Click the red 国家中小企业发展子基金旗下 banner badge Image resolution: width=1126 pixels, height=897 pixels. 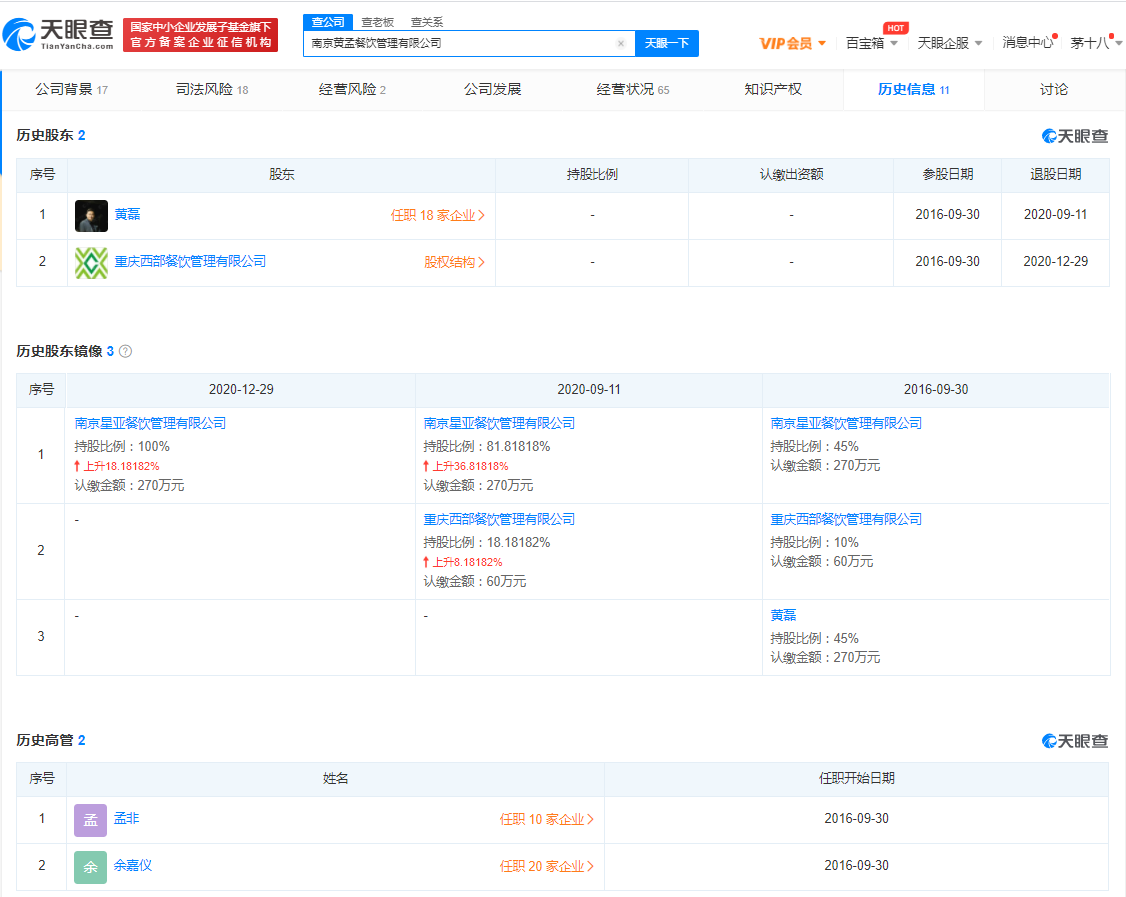point(200,35)
